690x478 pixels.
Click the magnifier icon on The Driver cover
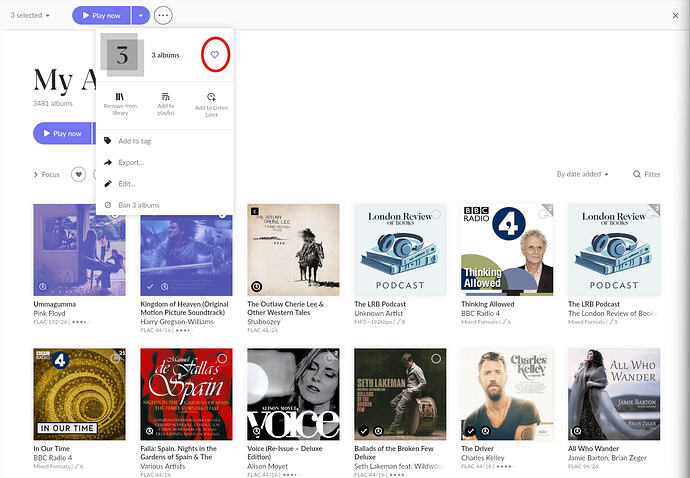click(485, 431)
